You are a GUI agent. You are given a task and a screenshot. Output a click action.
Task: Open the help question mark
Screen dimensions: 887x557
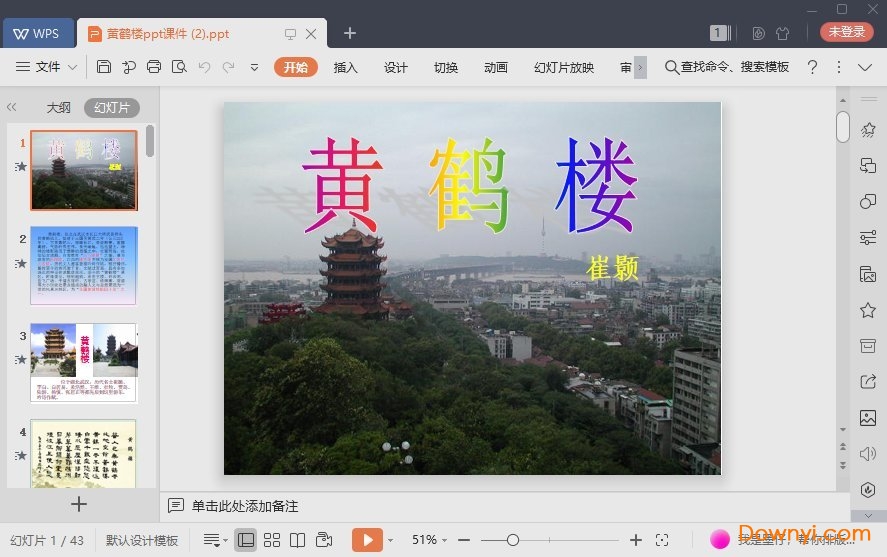coord(812,67)
